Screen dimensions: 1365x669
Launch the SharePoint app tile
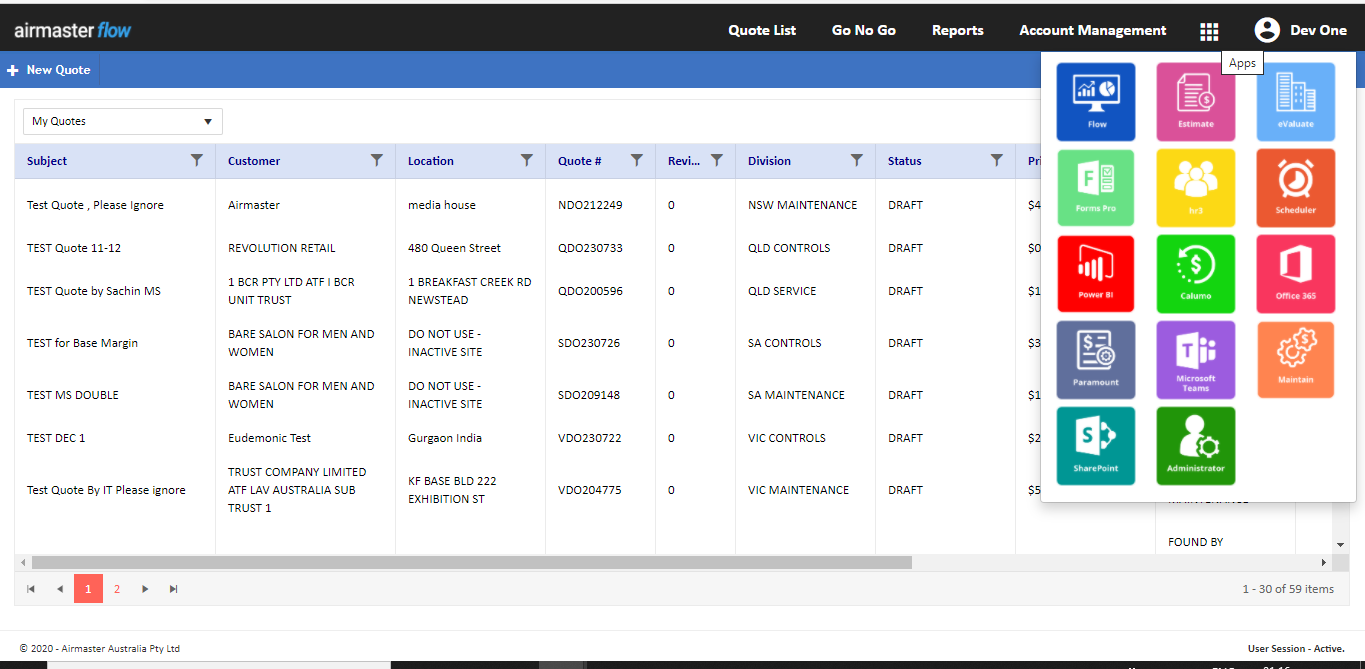pyautogui.click(x=1096, y=446)
